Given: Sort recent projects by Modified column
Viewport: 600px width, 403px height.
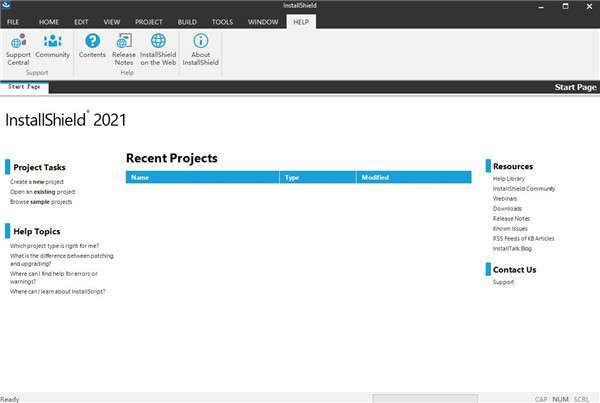Looking at the screenshot, I should click(414, 178).
